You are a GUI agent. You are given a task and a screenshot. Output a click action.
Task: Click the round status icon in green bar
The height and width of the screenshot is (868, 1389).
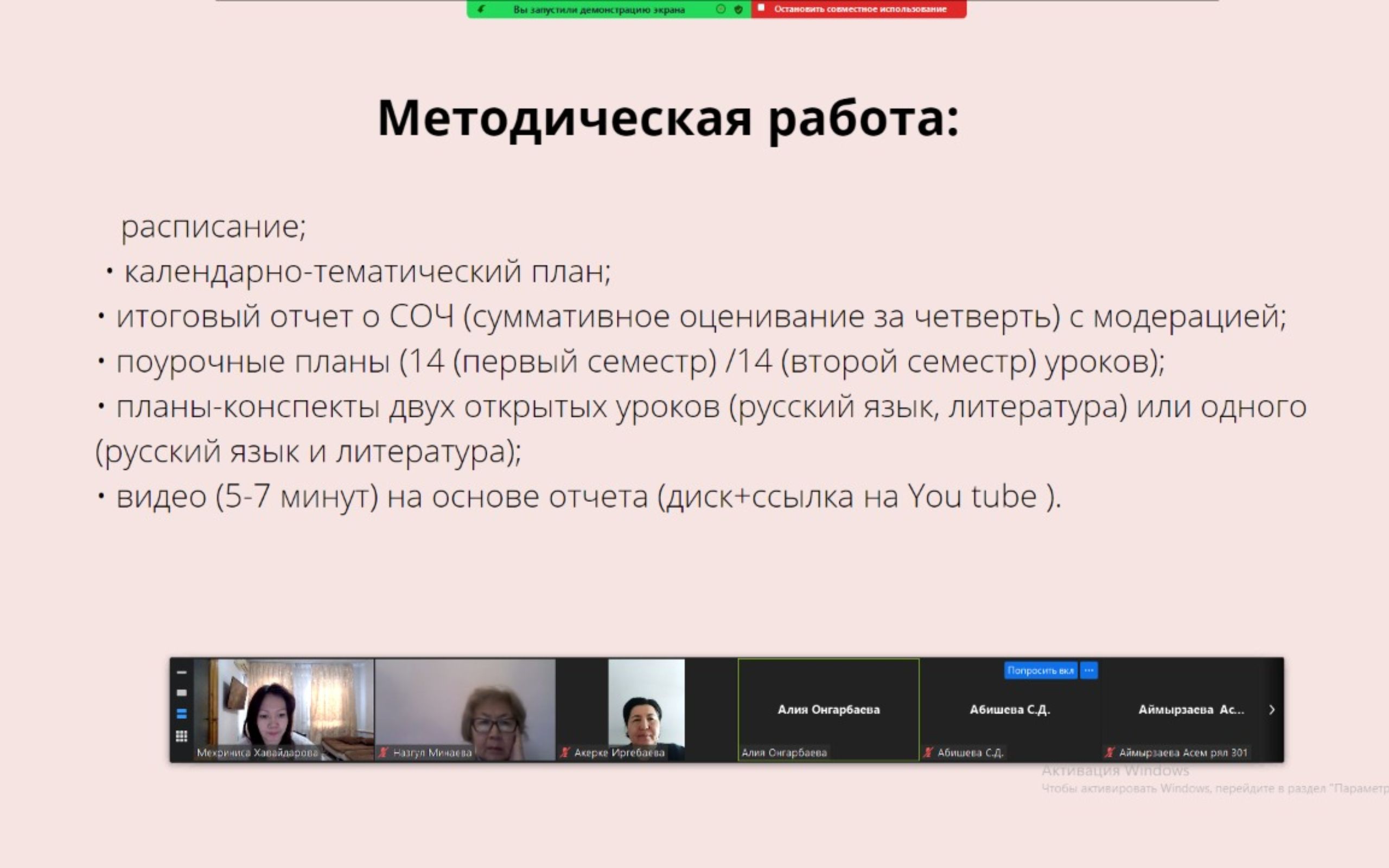pos(721,9)
